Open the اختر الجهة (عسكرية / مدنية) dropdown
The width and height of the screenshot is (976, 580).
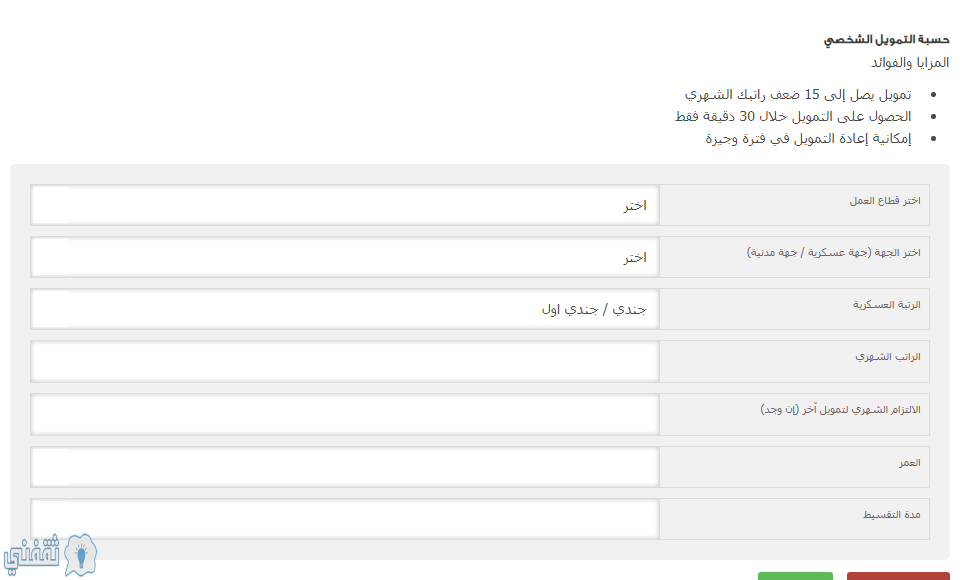pos(345,257)
